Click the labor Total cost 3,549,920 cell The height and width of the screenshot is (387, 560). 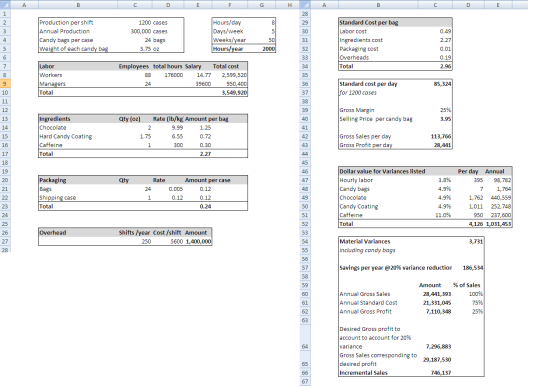click(230, 92)
